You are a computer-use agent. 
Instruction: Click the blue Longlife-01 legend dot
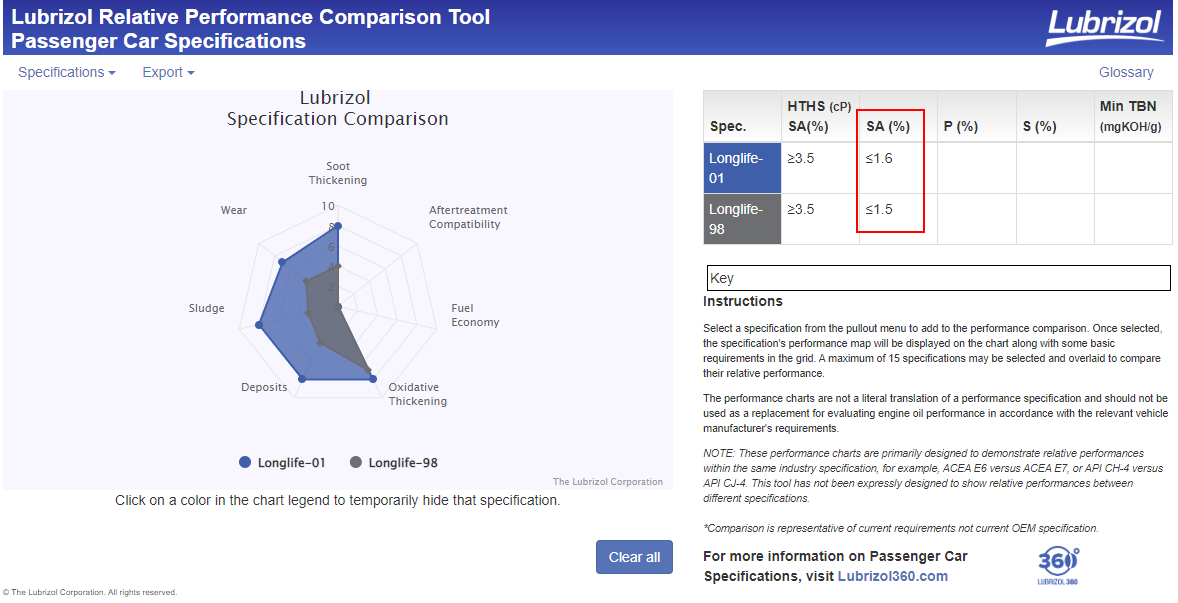[245, 463]
